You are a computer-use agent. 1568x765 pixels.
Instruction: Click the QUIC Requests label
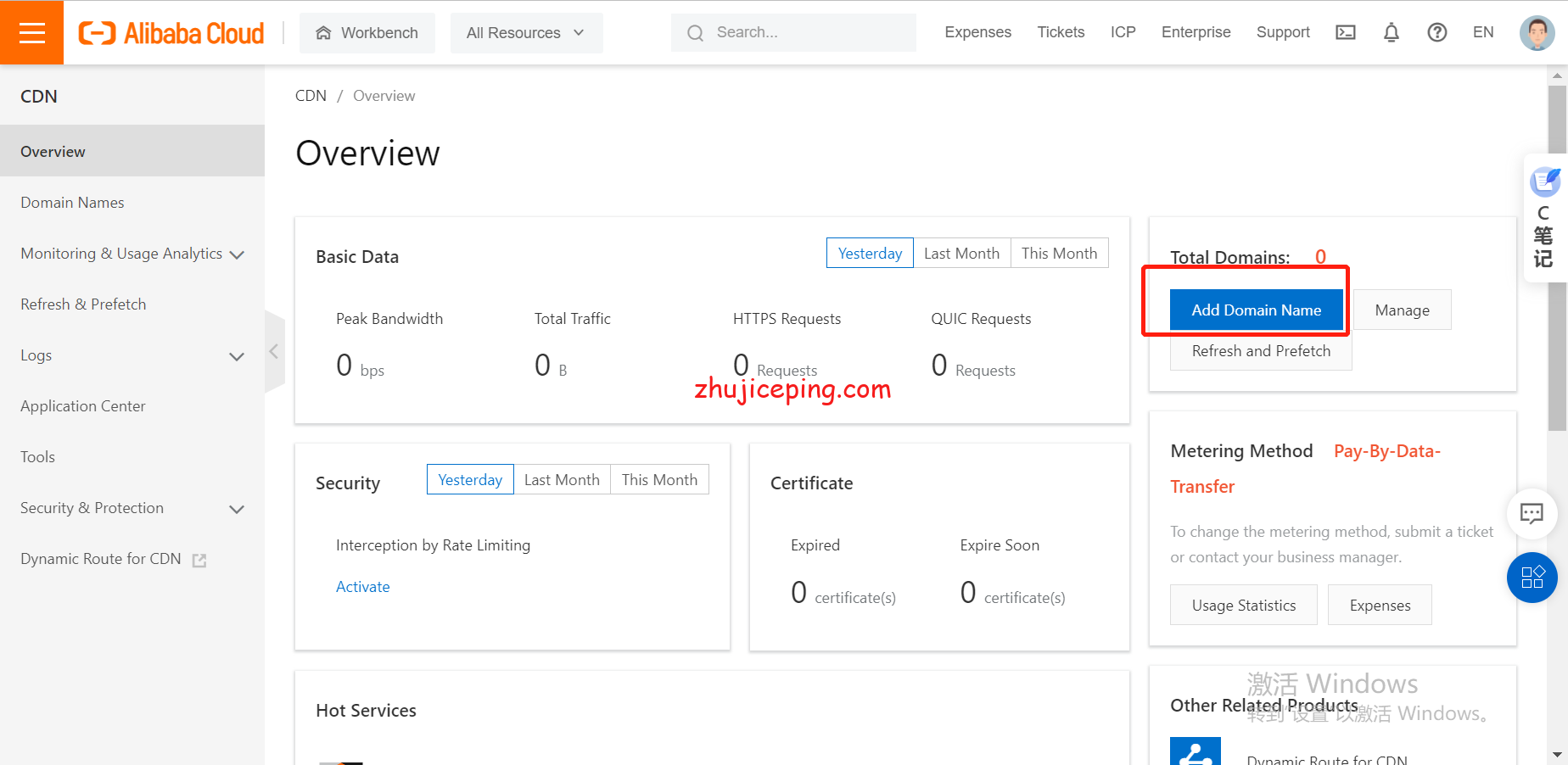981,318
